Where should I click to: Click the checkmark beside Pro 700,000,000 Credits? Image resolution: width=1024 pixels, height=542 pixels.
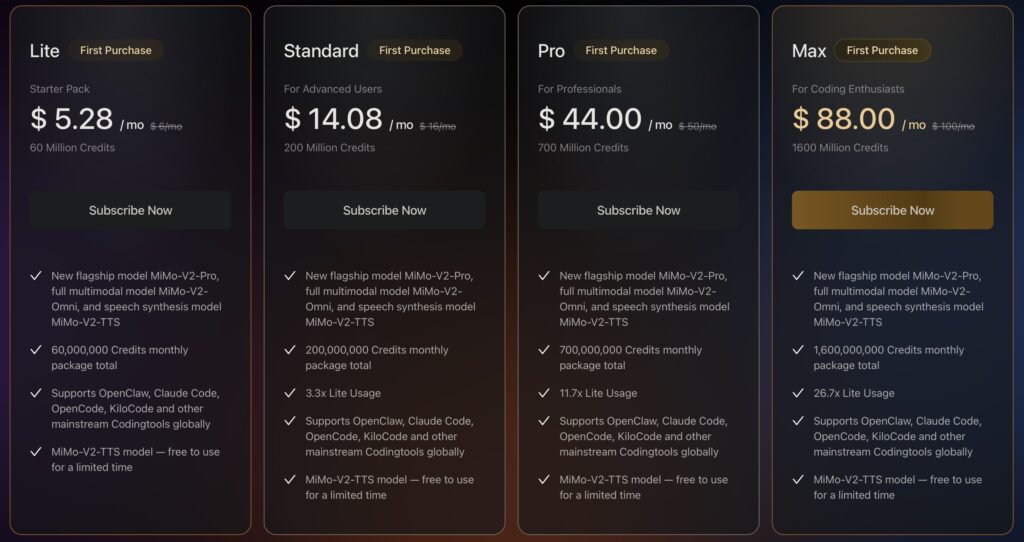544,350
